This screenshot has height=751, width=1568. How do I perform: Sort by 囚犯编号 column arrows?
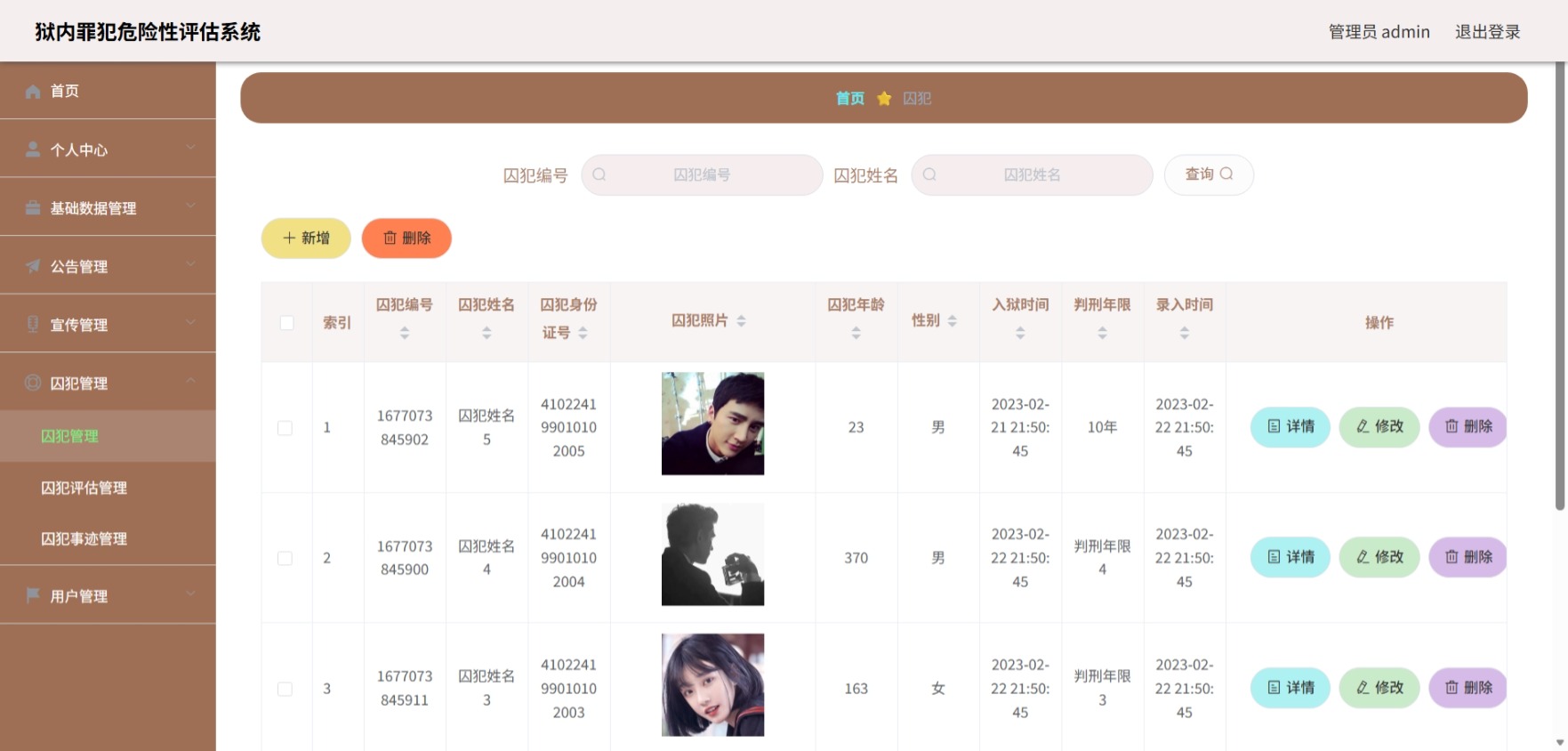405,333
